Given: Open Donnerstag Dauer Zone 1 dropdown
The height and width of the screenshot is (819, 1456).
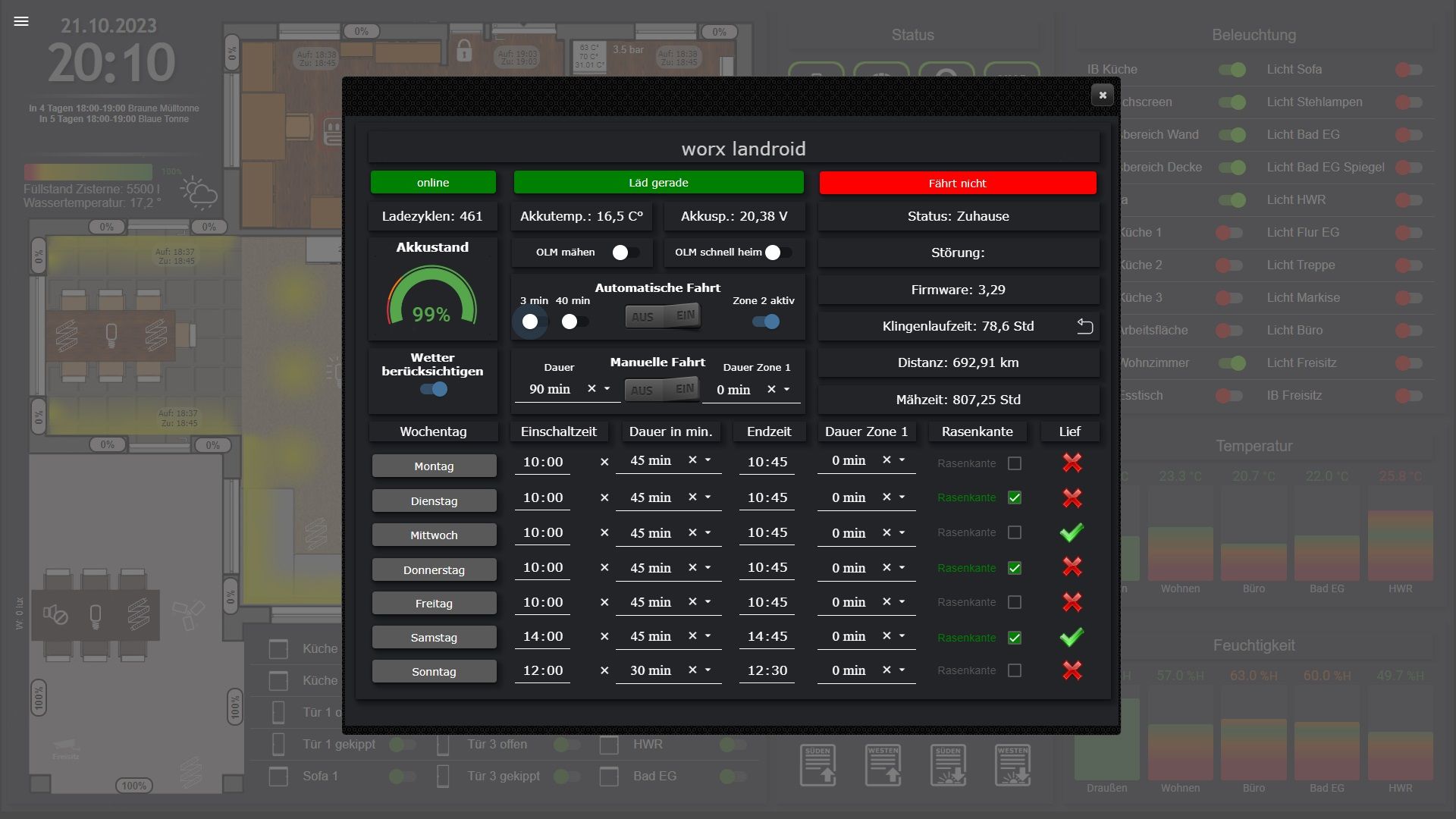Looking at the screenshot, I should (x=902, y=567).
